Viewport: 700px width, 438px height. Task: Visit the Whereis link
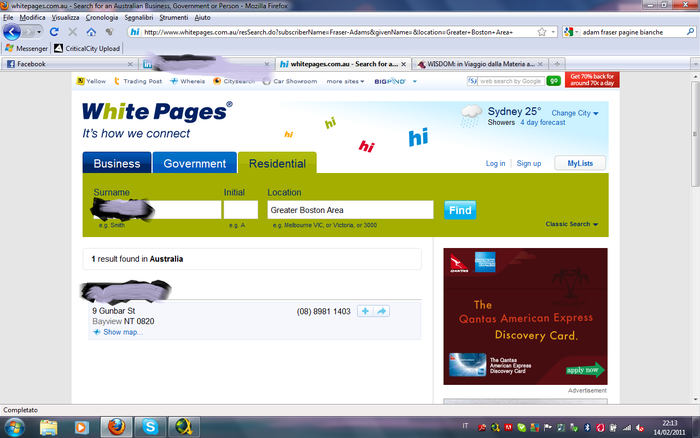click(x=188, y=81)
